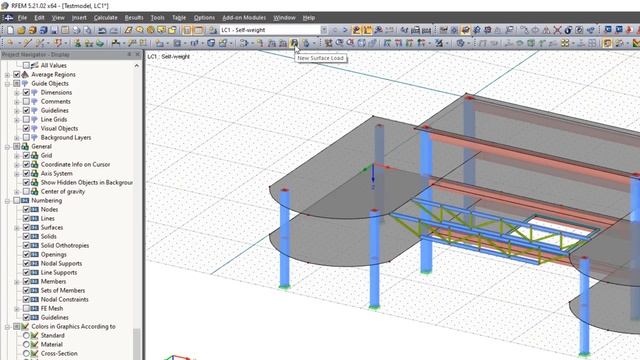This screenshot has height=360, width=640.
Task: Select the Standard color radio button
Action: [26, 335]
